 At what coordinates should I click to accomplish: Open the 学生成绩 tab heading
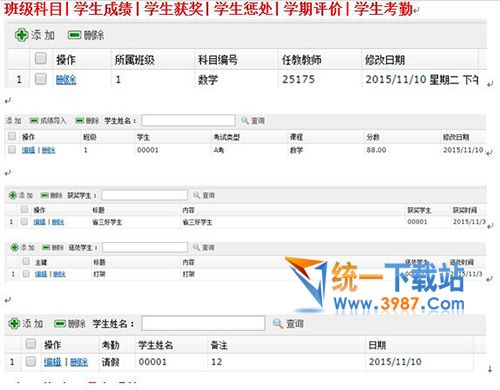pyautogui.click(x=103, y=9)
